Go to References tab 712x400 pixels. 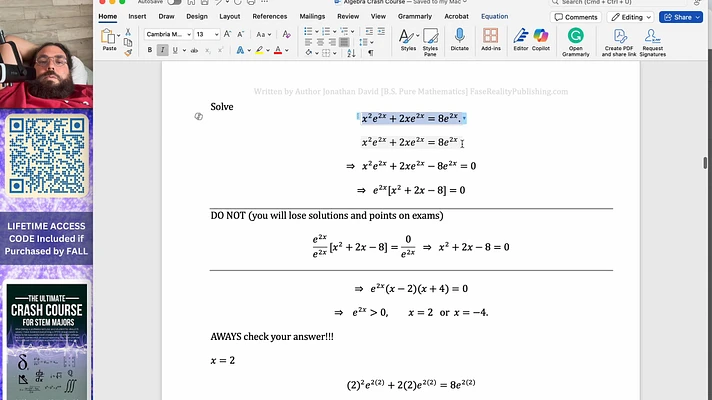click(270, 16)
